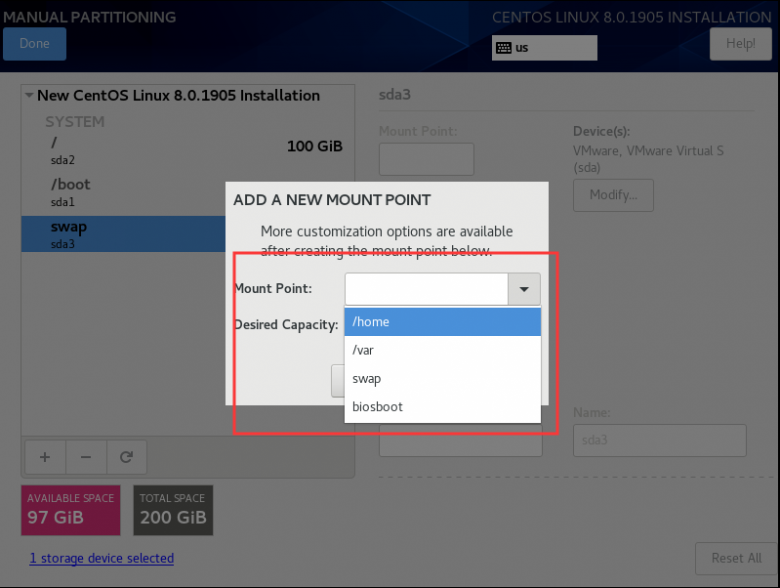Click the sda3 Name input field
The image size is (780, 588).
660,440
